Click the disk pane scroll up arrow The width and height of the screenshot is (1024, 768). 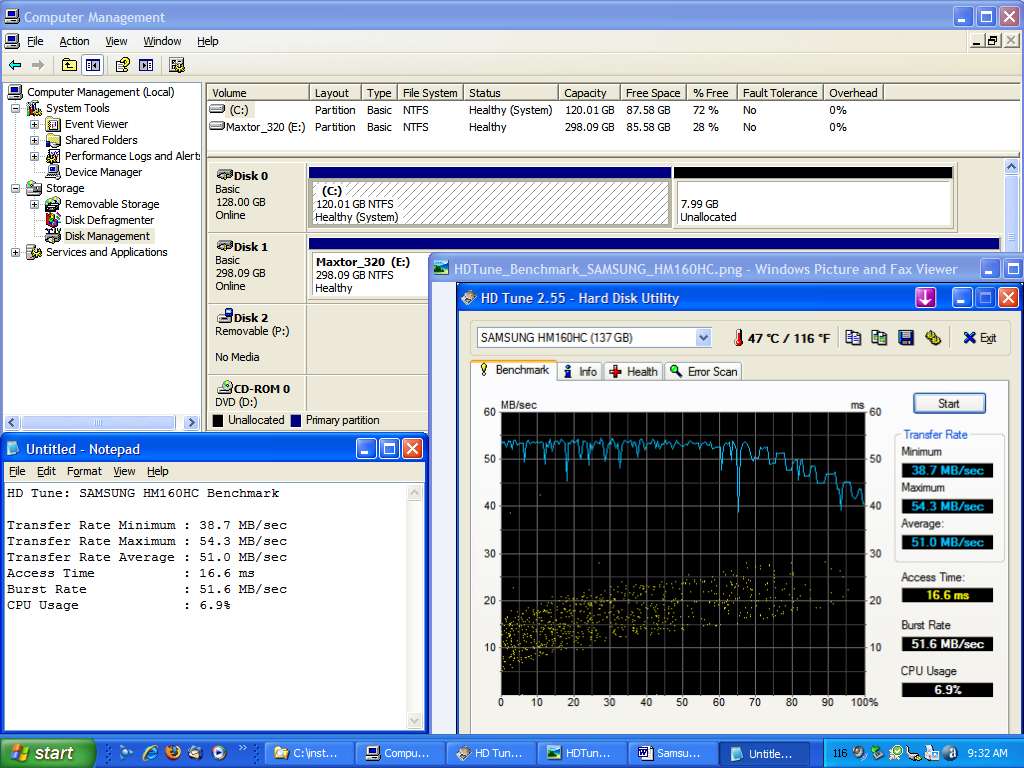point(1011,166)
